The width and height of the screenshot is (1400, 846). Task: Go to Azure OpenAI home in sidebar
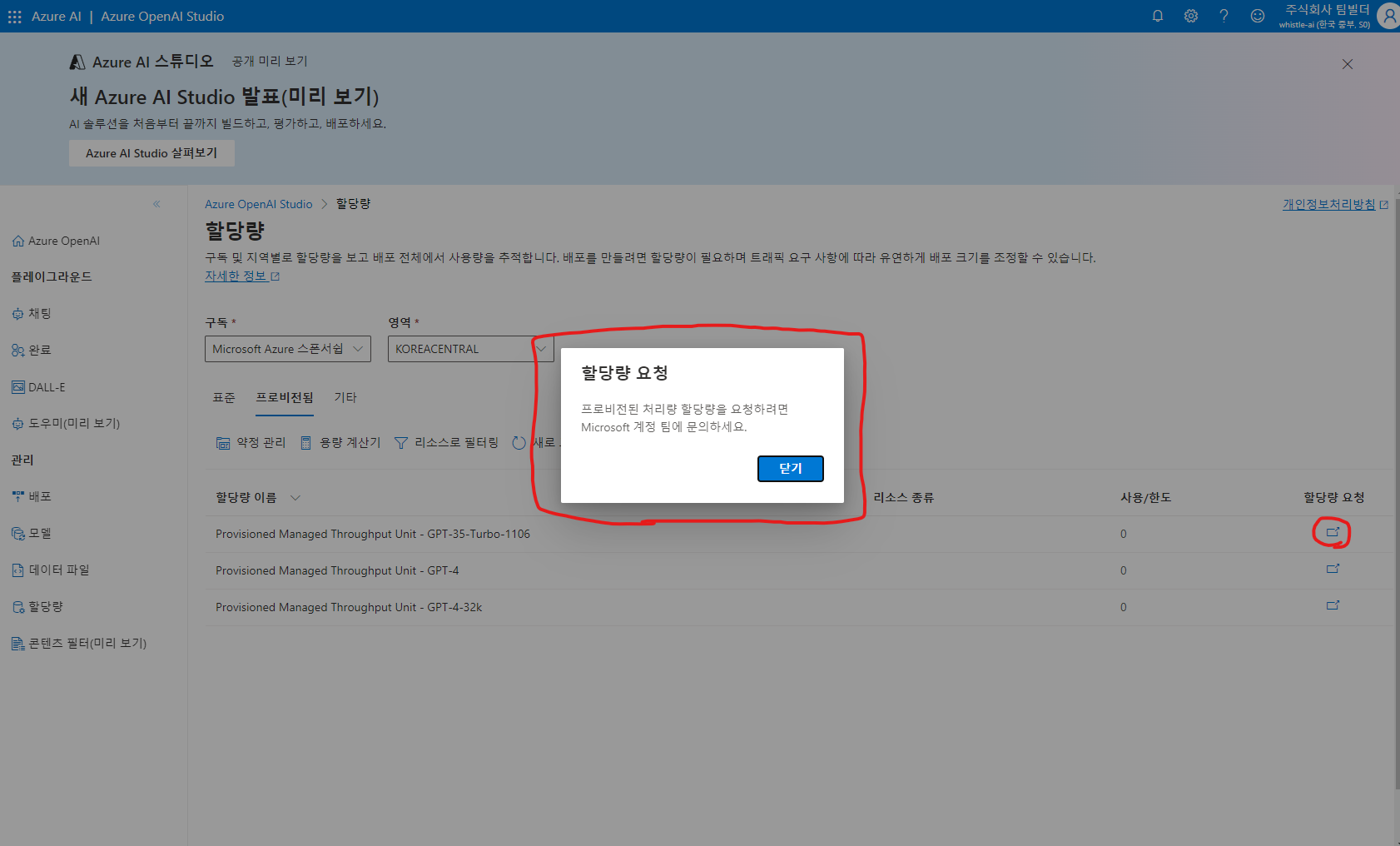[x=57, y=241]
